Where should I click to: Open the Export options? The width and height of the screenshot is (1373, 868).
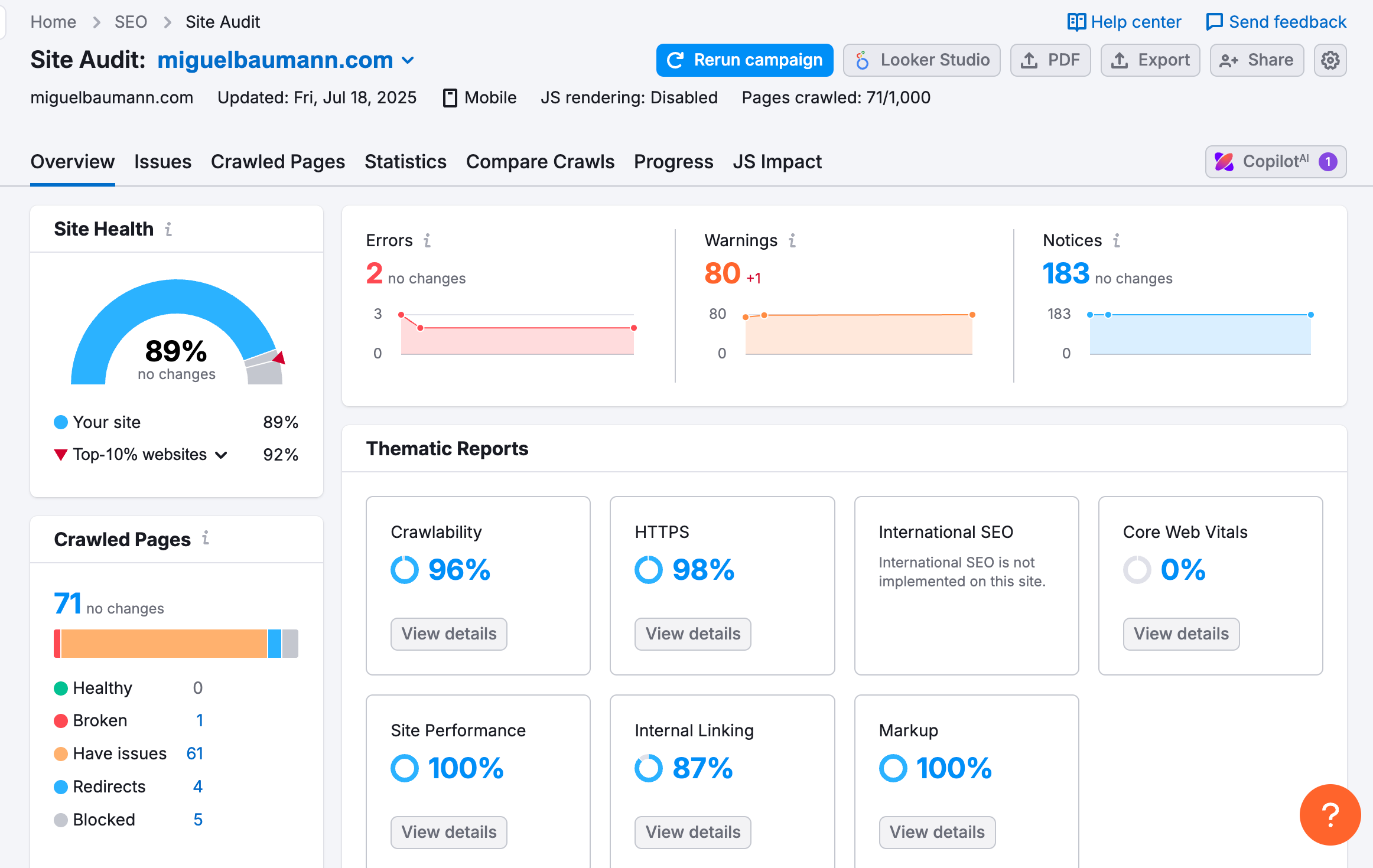[1150, 60]
